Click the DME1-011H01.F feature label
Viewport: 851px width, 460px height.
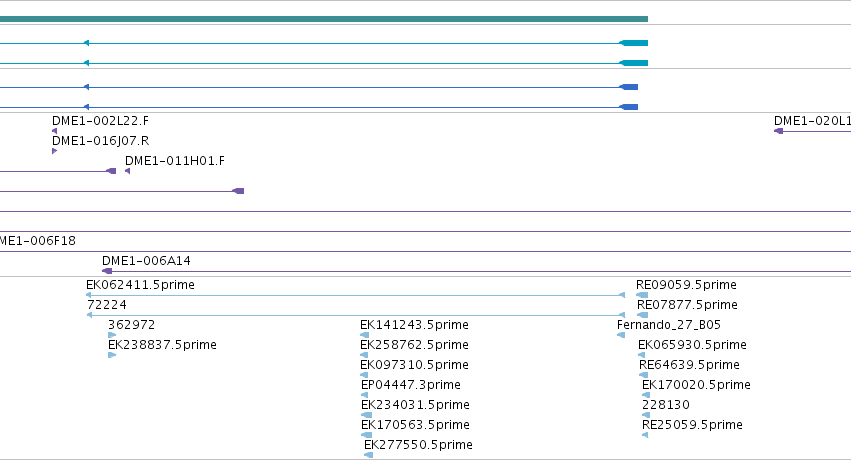point(174,161)
